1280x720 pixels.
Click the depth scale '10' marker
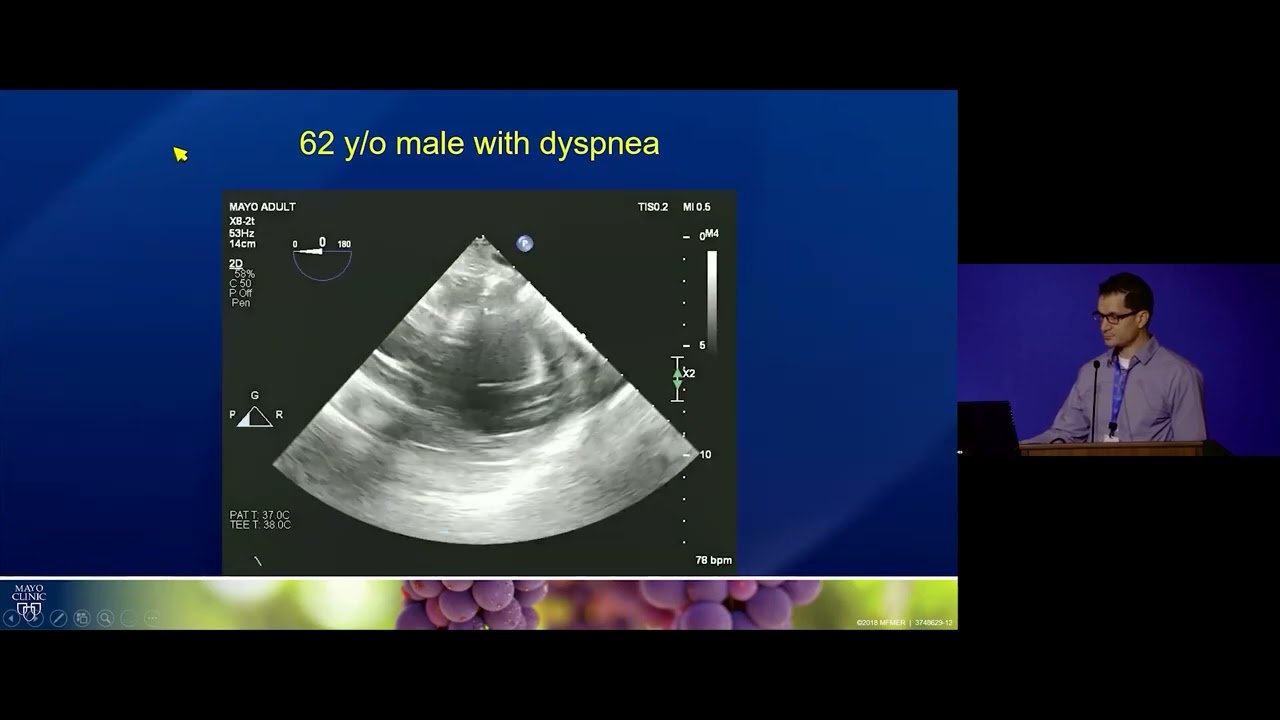[x=705, y=455]
